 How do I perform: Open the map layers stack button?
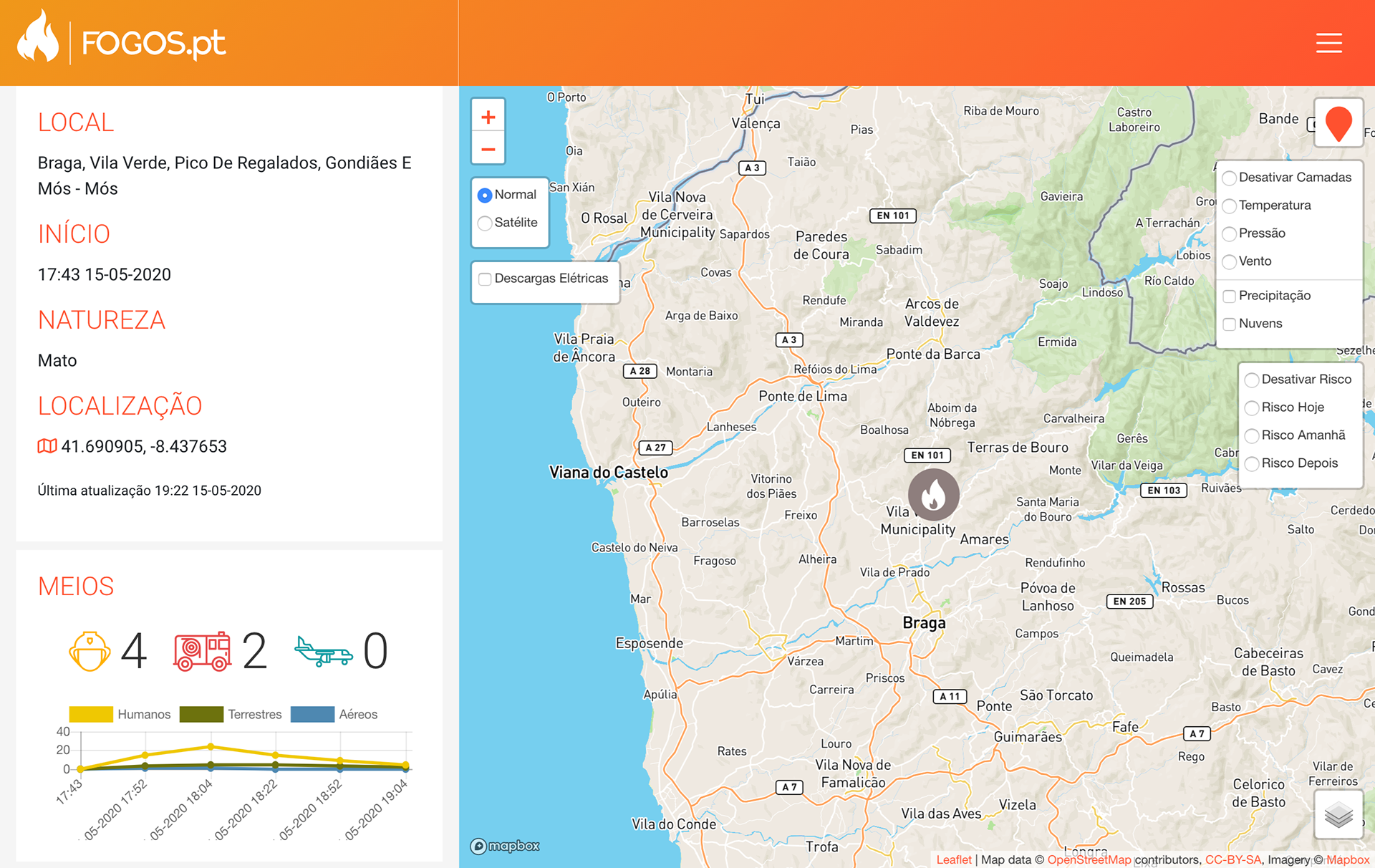point(1338,814)
